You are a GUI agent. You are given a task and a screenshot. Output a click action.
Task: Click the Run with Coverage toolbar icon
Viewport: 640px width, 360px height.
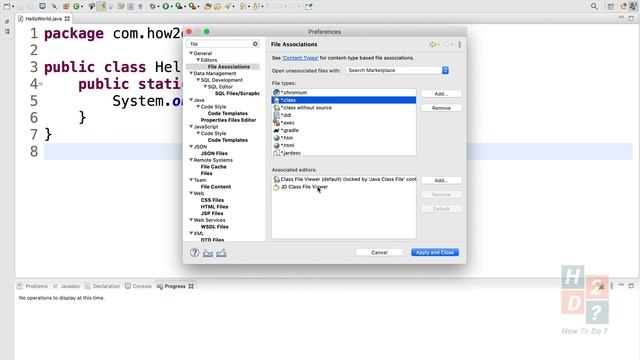[x=179, y=6]
